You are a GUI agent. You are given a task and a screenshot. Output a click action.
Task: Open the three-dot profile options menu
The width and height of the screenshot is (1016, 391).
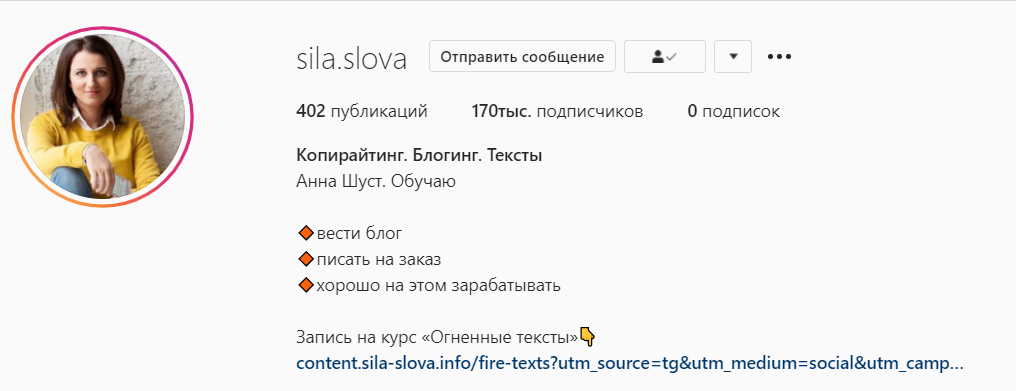coord(779,57)
